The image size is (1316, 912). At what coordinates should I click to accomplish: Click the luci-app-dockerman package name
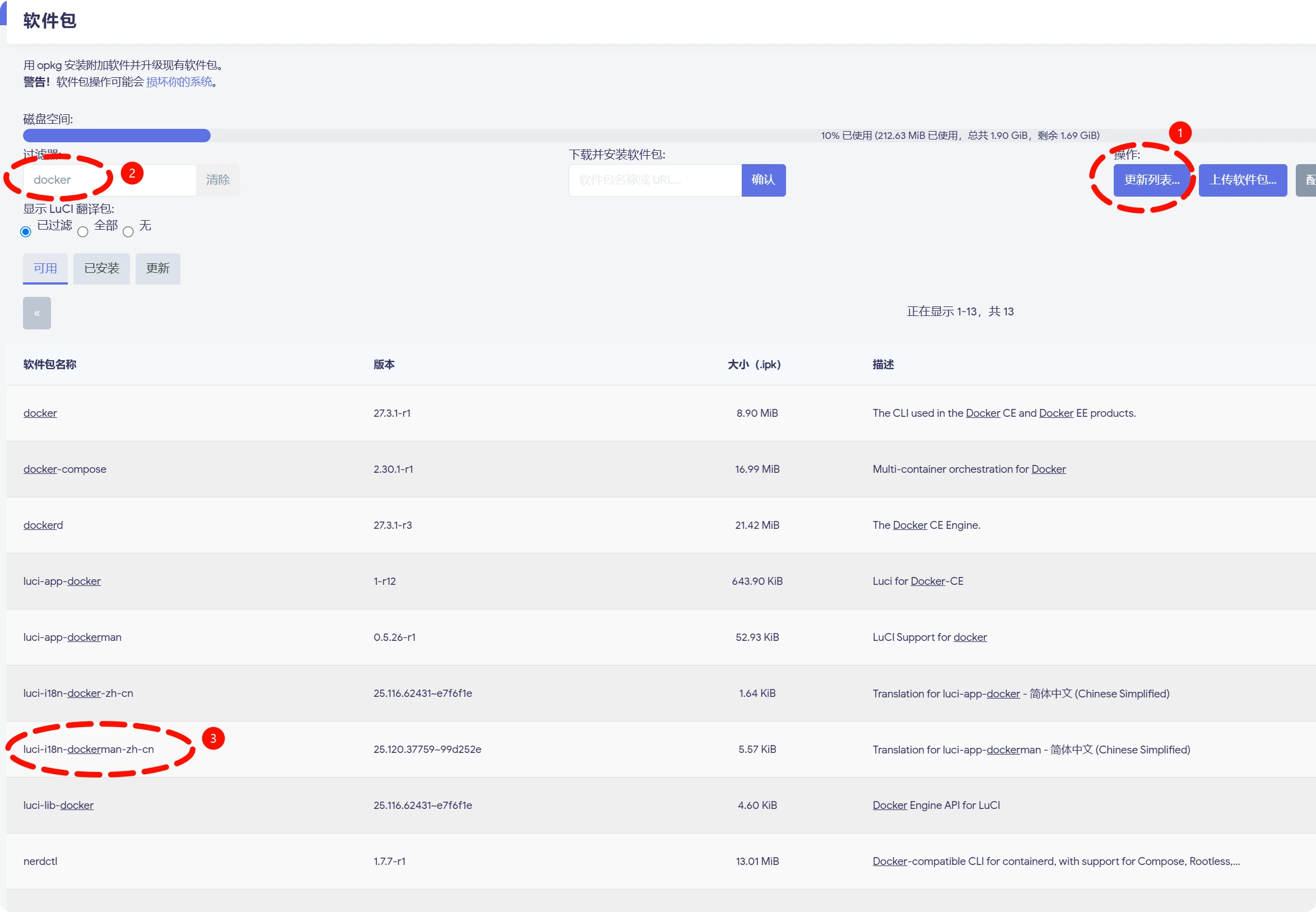72,637
